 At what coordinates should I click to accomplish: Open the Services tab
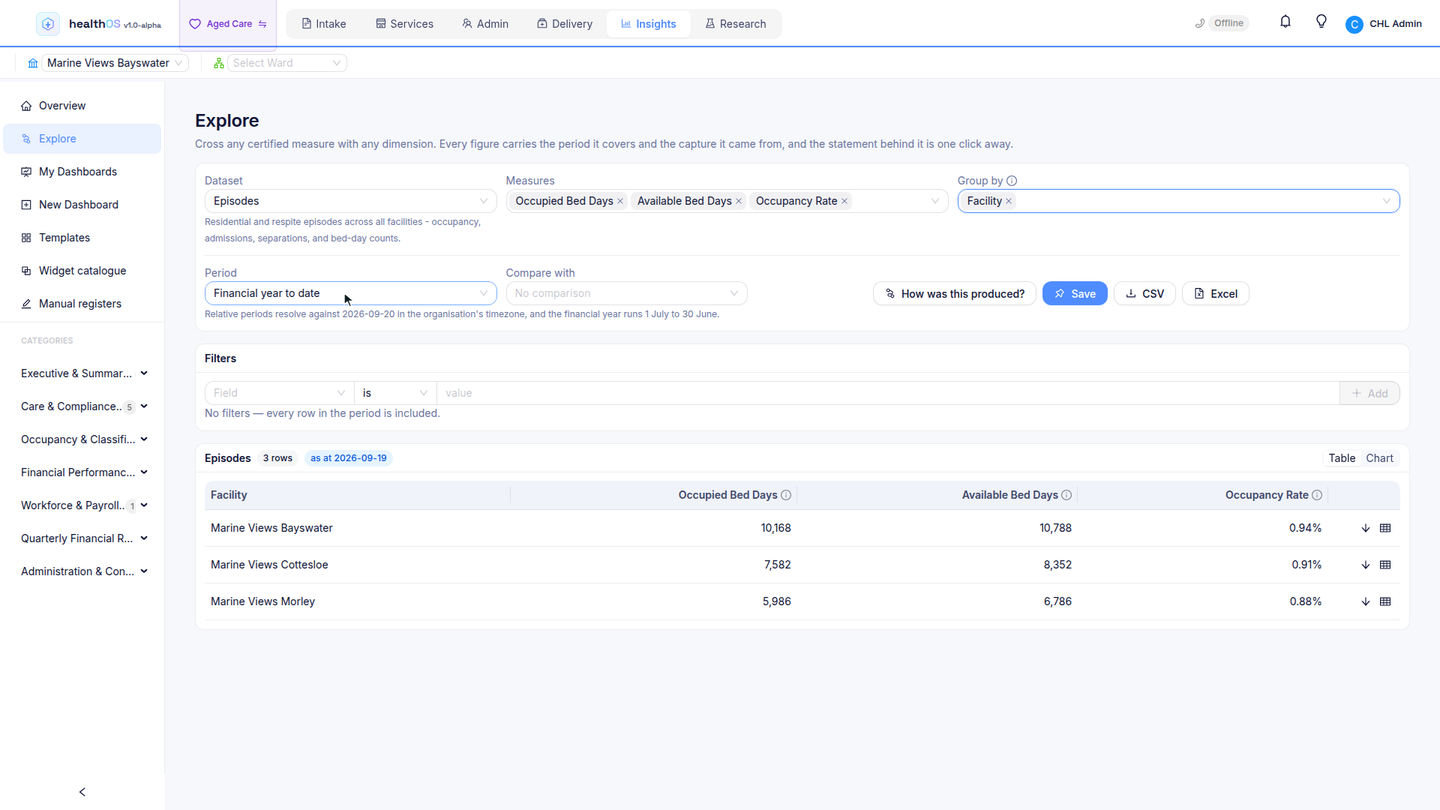(x=404, y=24)
